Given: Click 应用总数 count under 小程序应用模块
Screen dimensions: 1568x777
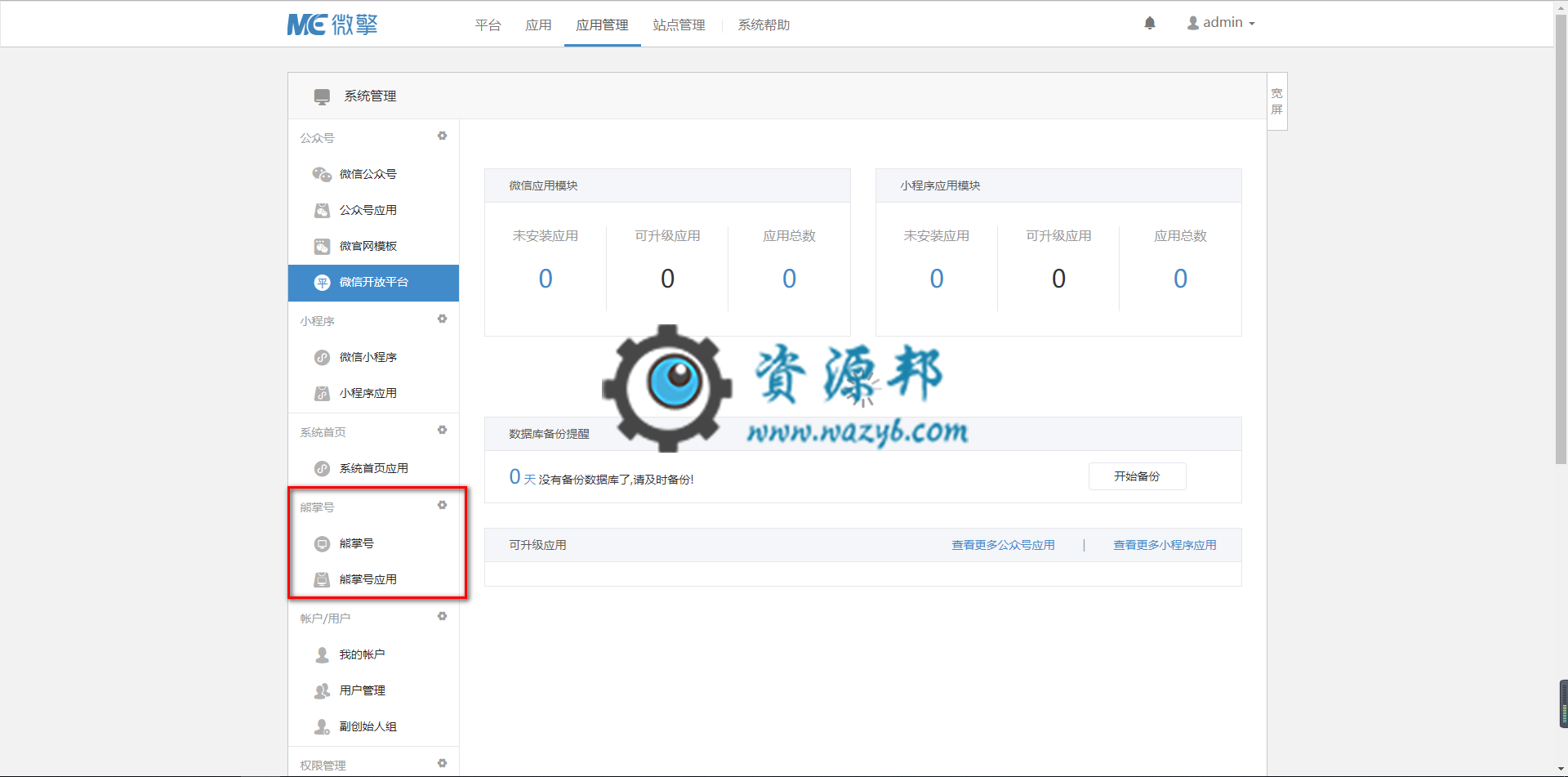Looking at the screenshot, I should click(1180, 279).
